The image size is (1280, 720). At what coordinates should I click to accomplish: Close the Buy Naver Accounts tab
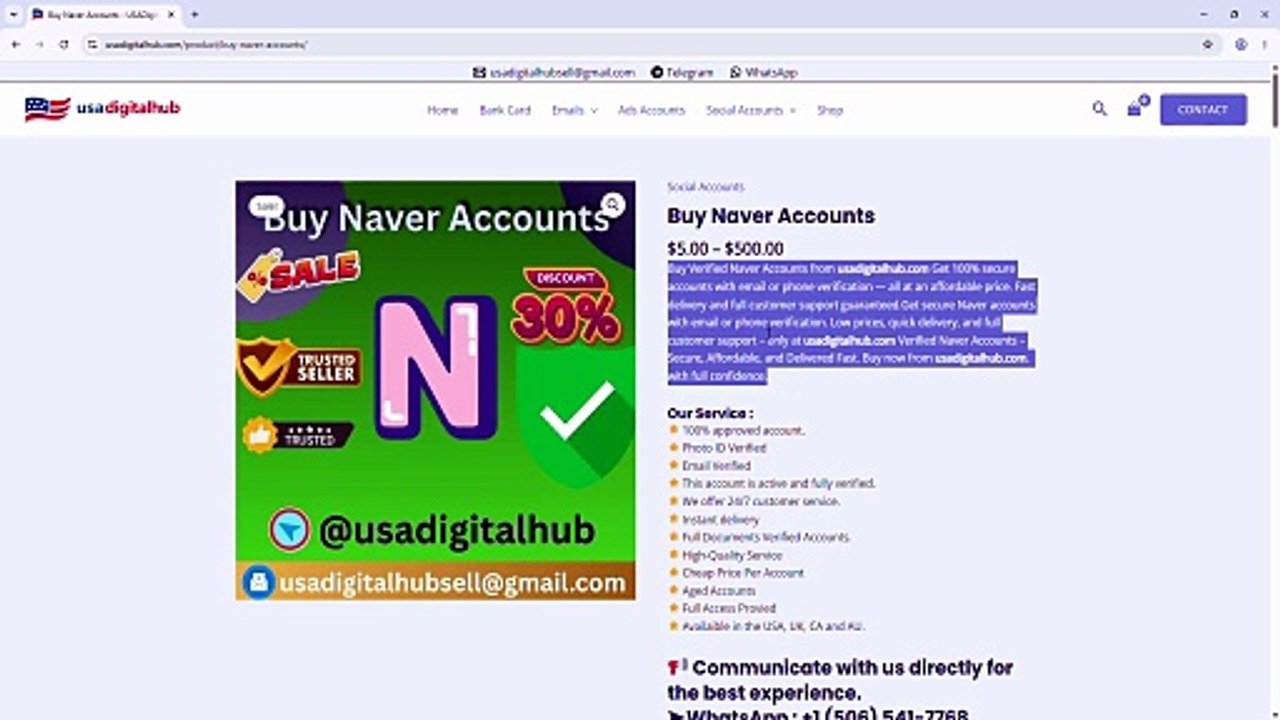pos(170,15)
